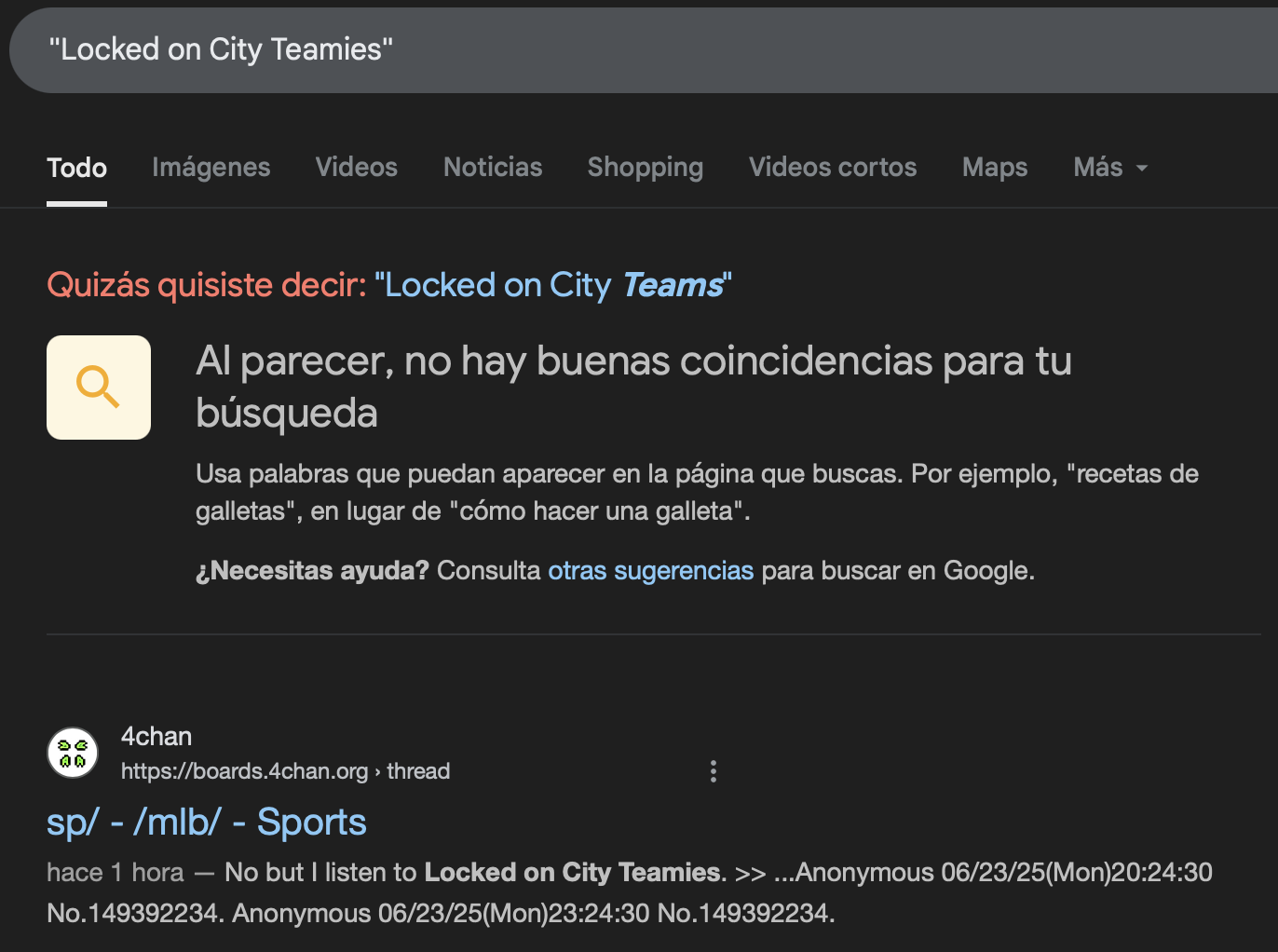Expand the Más dropdown menu

click(x=1110, y=168)
